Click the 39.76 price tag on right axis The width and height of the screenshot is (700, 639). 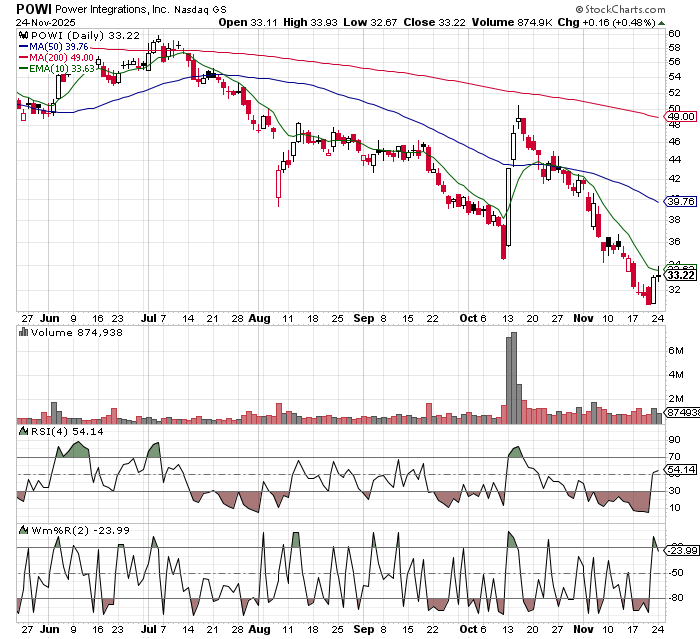click(681, 201)
